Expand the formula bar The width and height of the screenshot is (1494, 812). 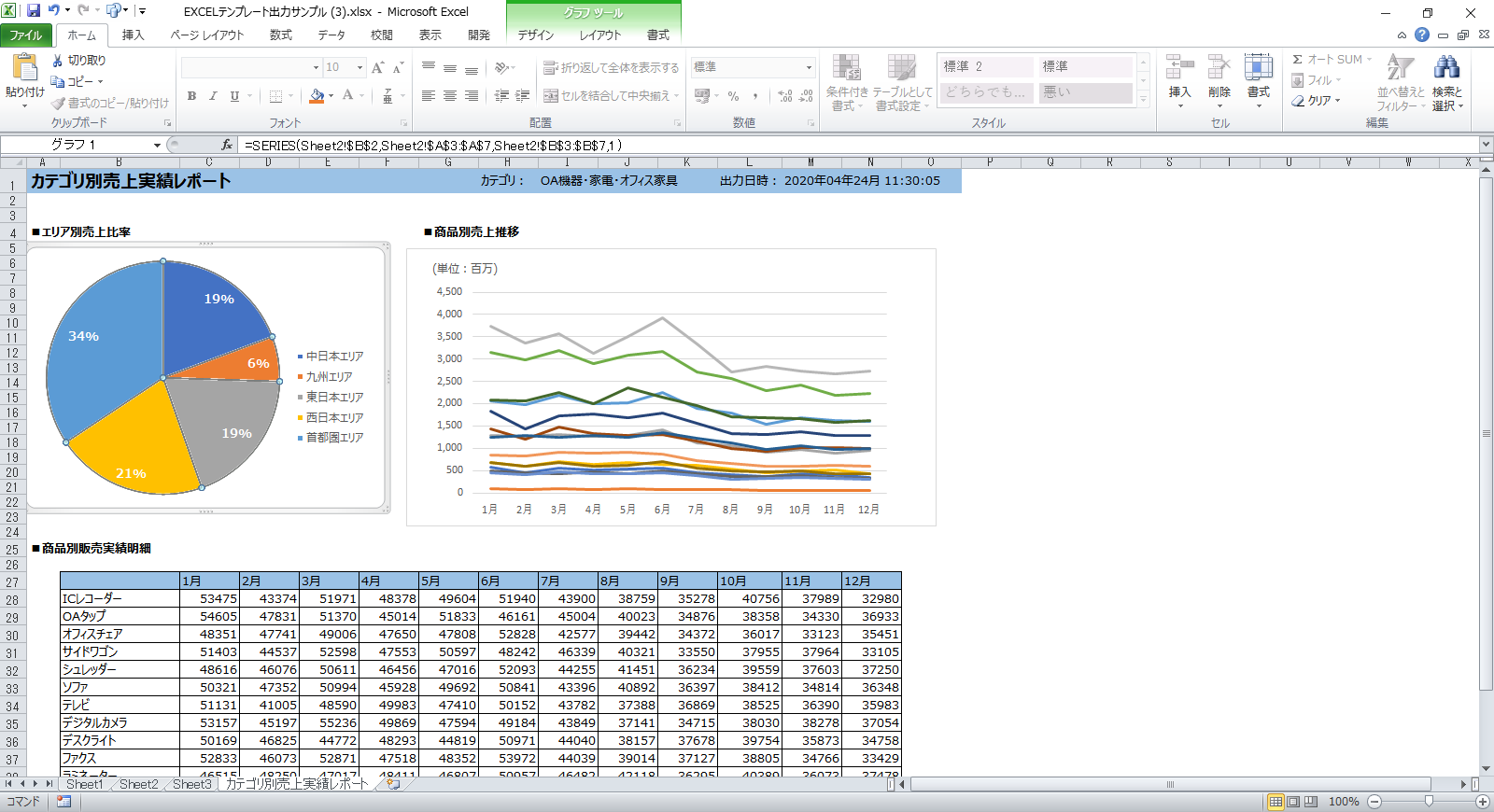[x=1485, y=145]
